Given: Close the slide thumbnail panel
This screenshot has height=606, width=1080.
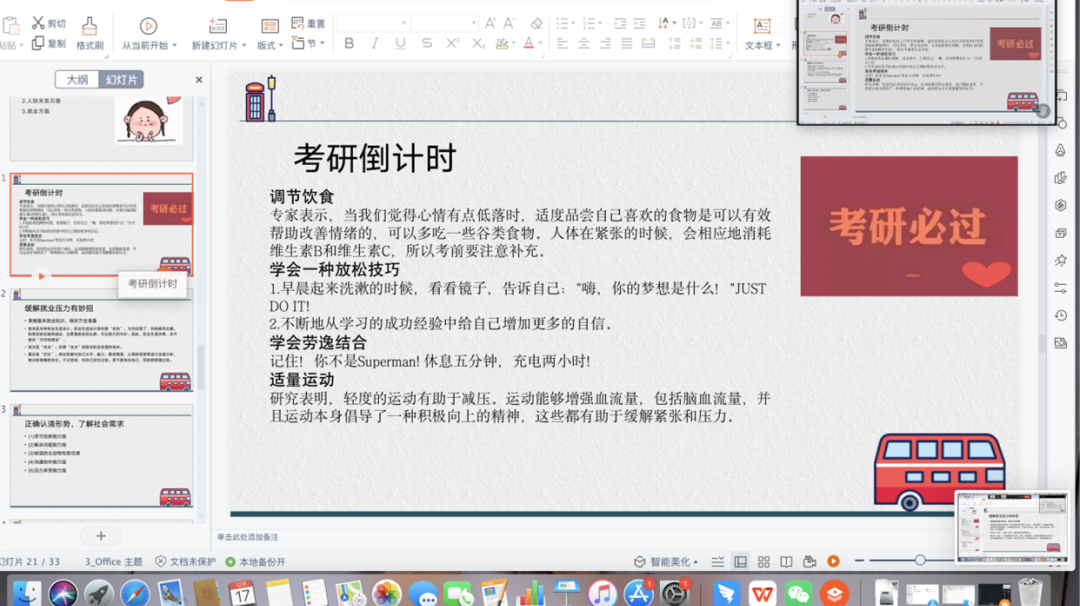Looking at the screenshot, I should pyautogui.click(x=199, y=80).
